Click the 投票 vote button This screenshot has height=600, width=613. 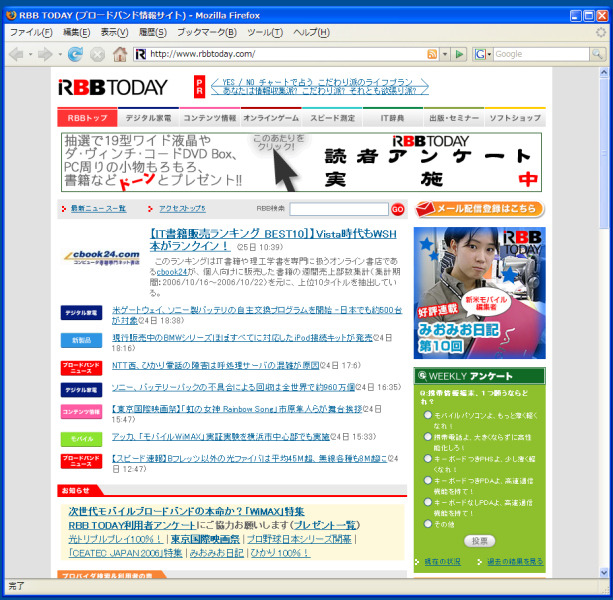click(479, 541)
